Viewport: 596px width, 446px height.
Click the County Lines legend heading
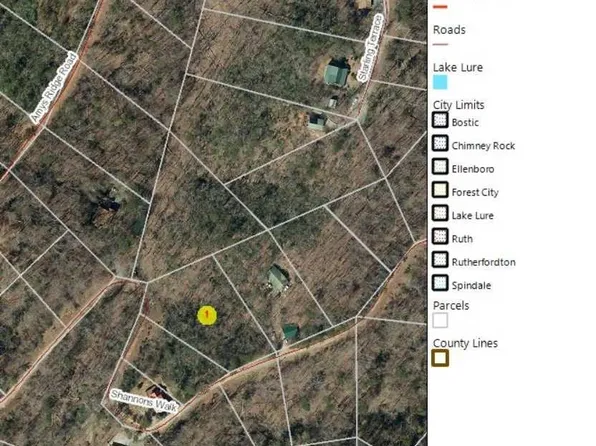coord(465,343)
